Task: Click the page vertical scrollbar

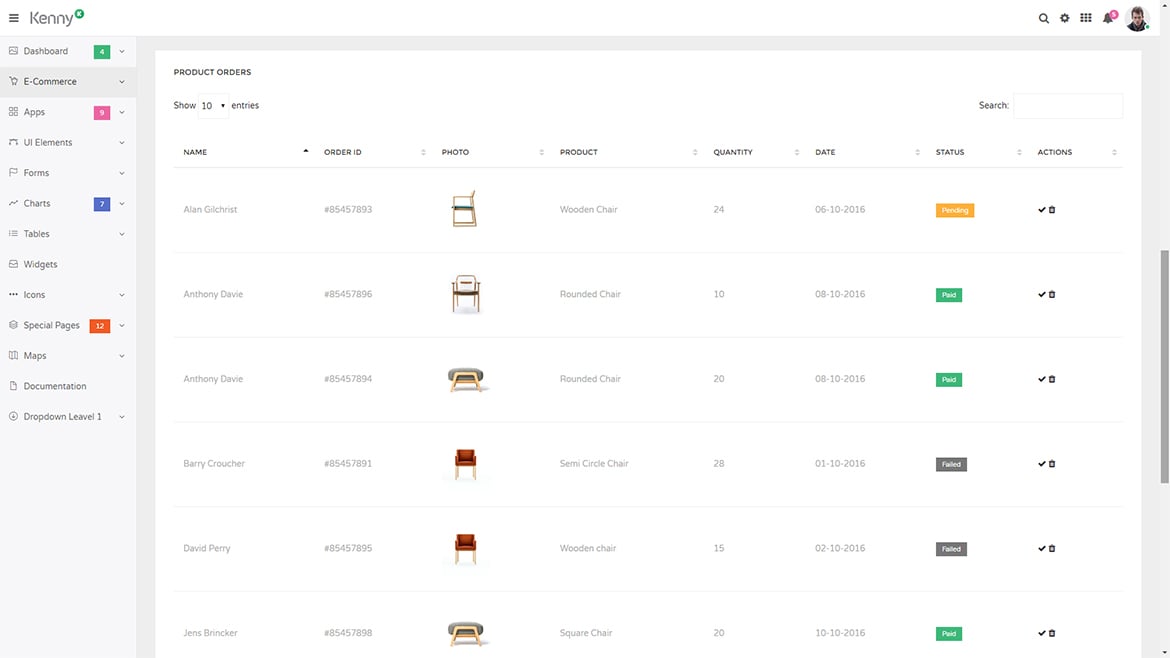Action: click(1164, 366)
